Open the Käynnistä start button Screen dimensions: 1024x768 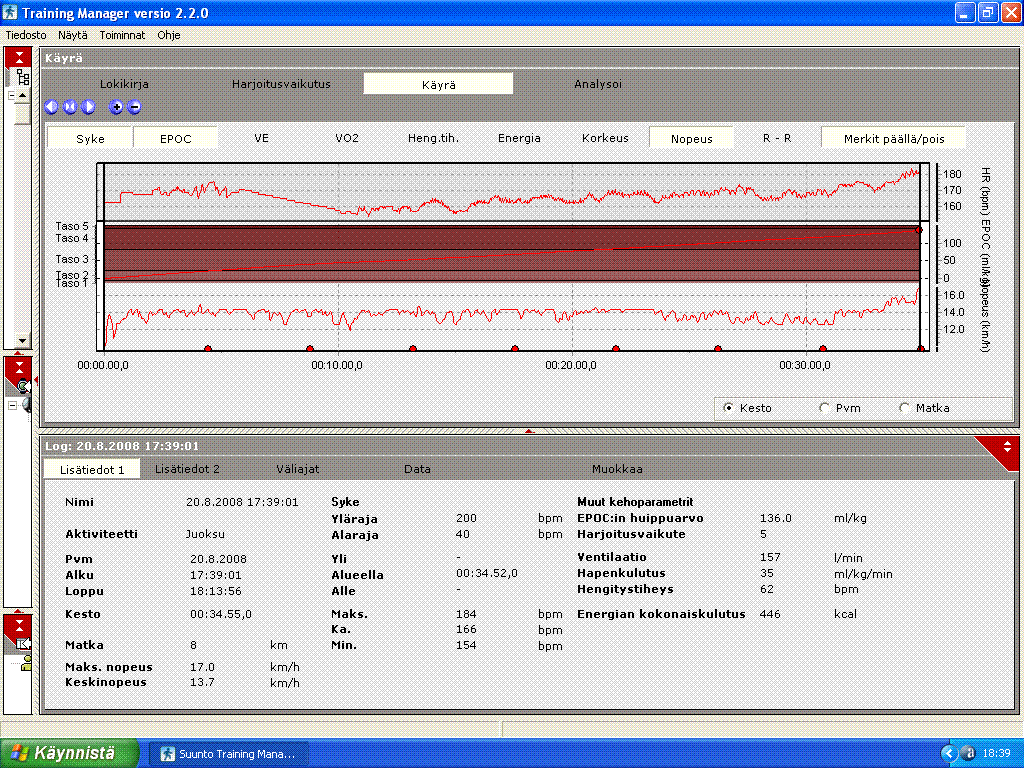(64, 753)
